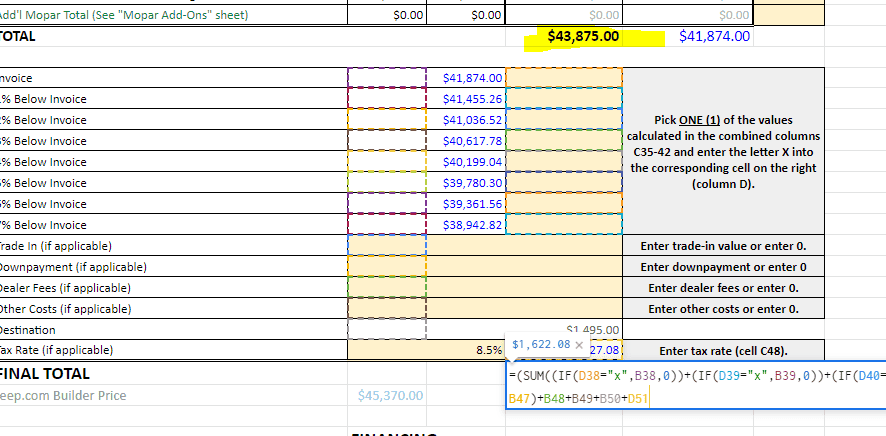The width and height of the screenshot is (886, 436).
Task: Select 'Enter trade-in value or enter 0.' cell
Action: pos(723,246)
